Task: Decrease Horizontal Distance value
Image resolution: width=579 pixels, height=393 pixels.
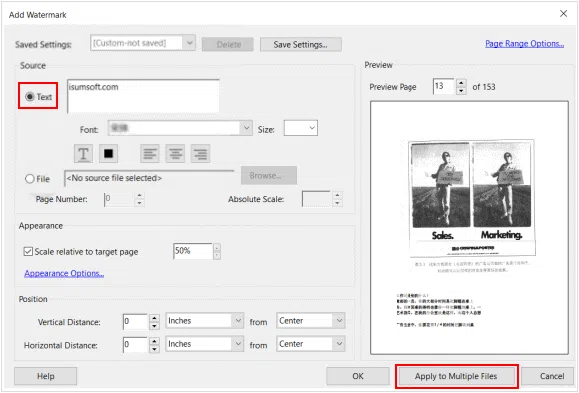Action: point(154,349)
